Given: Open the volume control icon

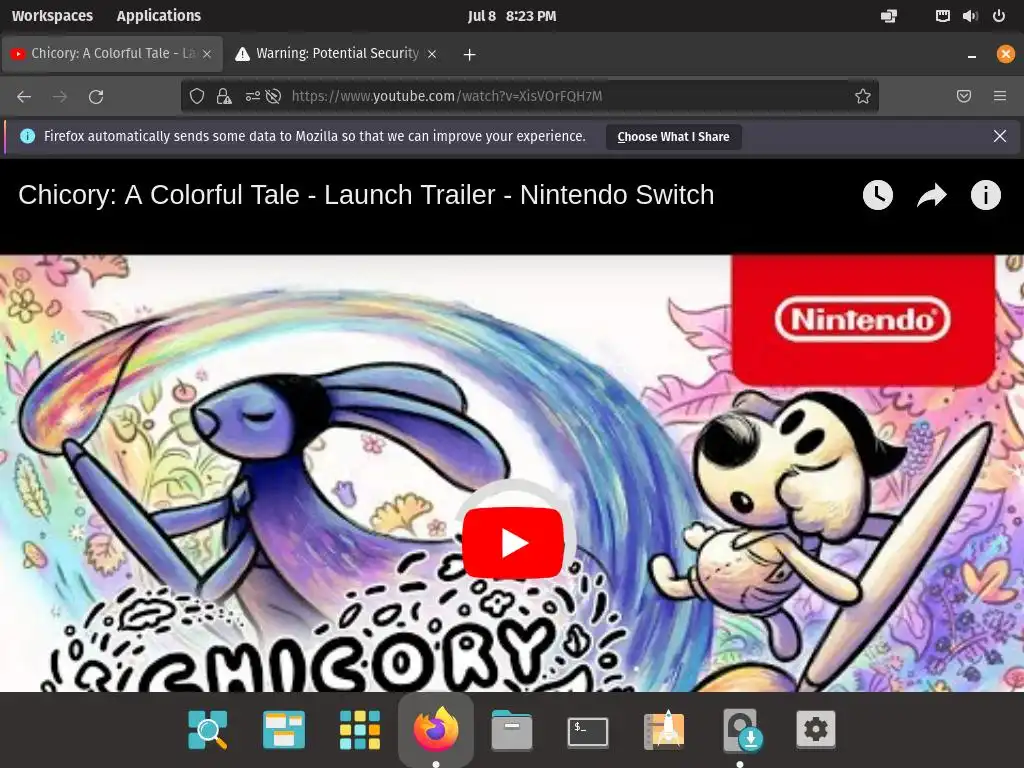Looking at the screenshot, I should tap(970, 16).
